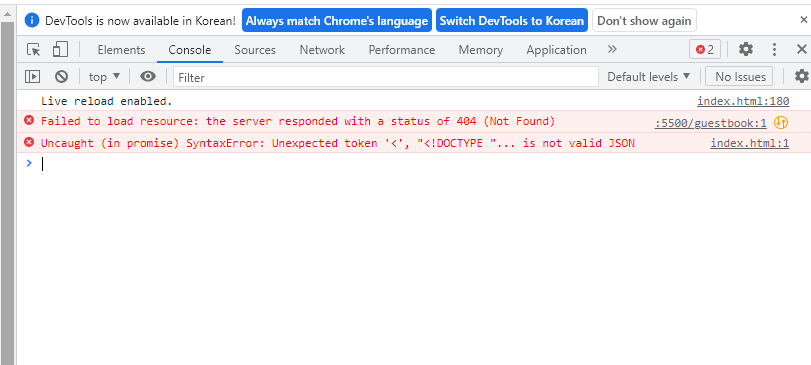This screenshot has width=811, height=365.
Task: Dismiss the language infobar X
Action: 803,20
